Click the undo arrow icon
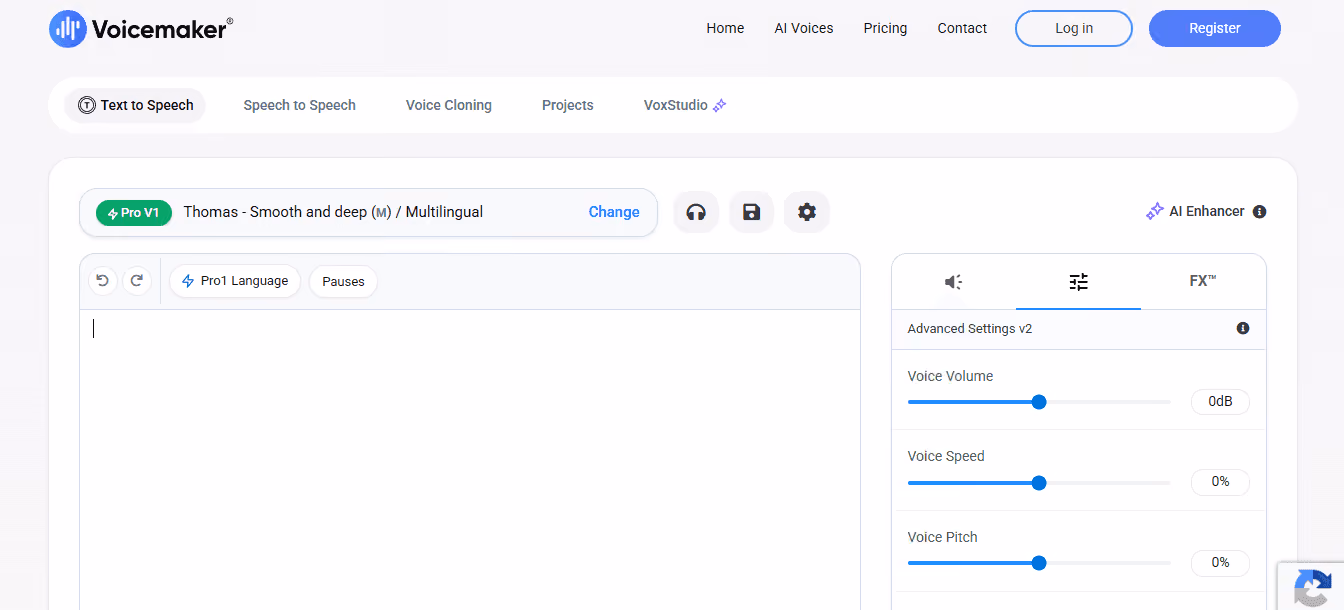The image size is (1344, 610). click(102, 281)
